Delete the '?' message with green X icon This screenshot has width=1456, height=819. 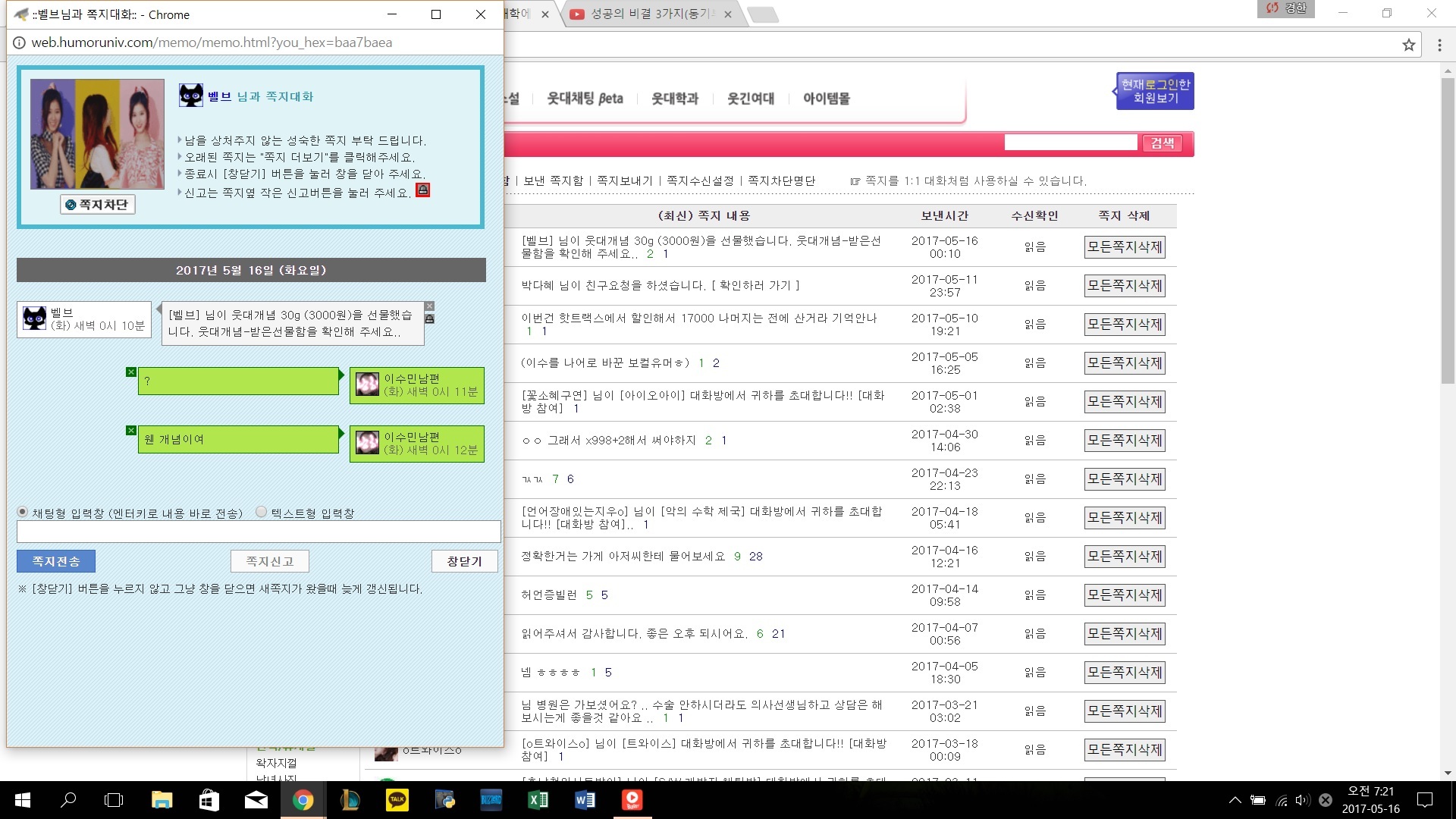point(131,372)
